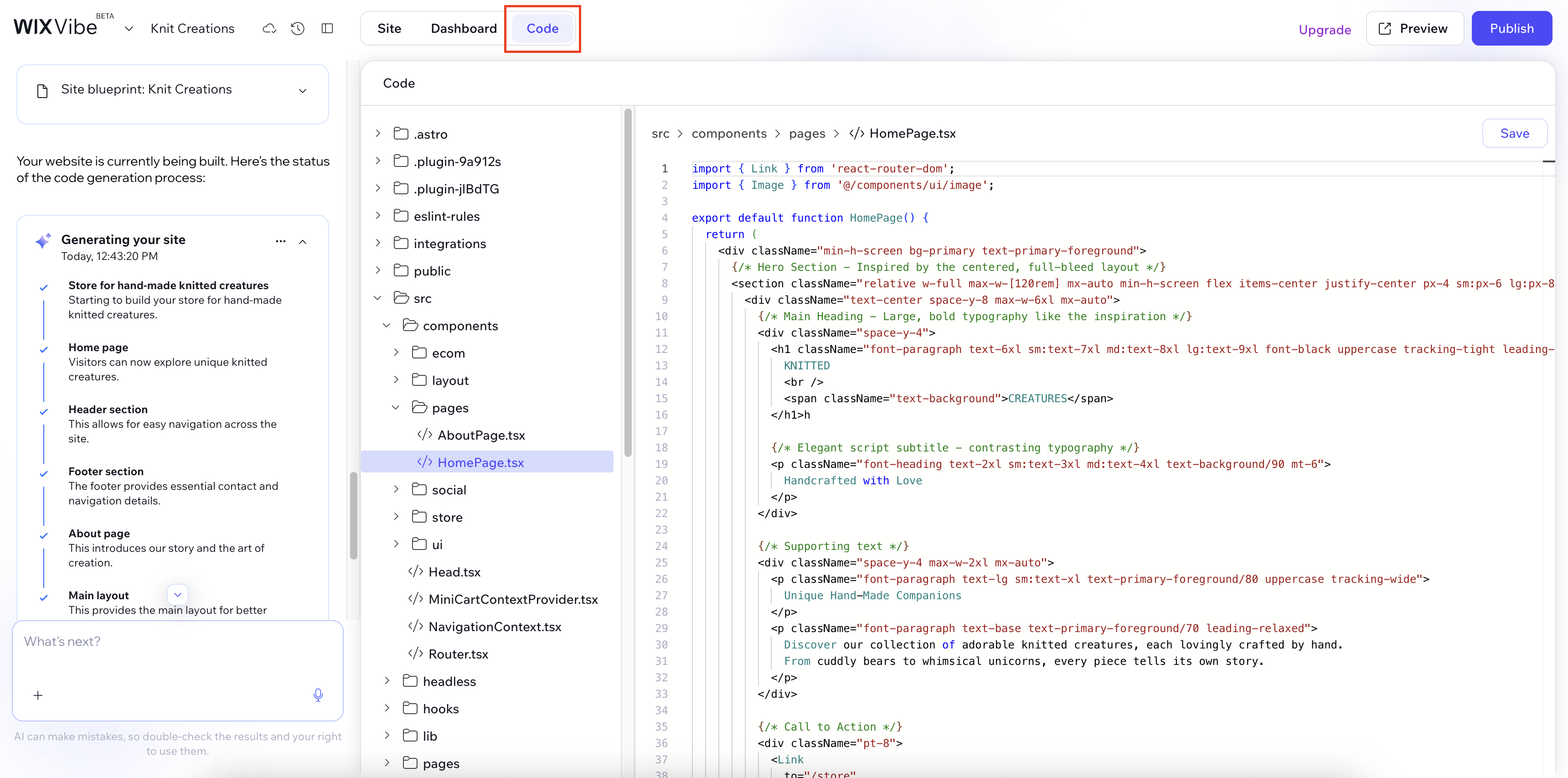The width and height of the screenshot is (1568, 778).
Task: Expand the Site blueprint: Knit Creations card
Action: (303, 90)
